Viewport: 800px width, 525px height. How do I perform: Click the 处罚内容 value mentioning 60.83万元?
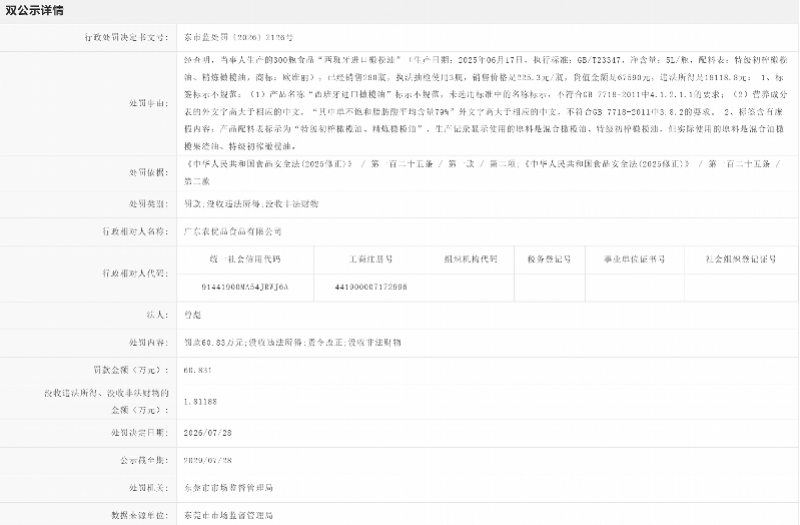click(292, 343)
